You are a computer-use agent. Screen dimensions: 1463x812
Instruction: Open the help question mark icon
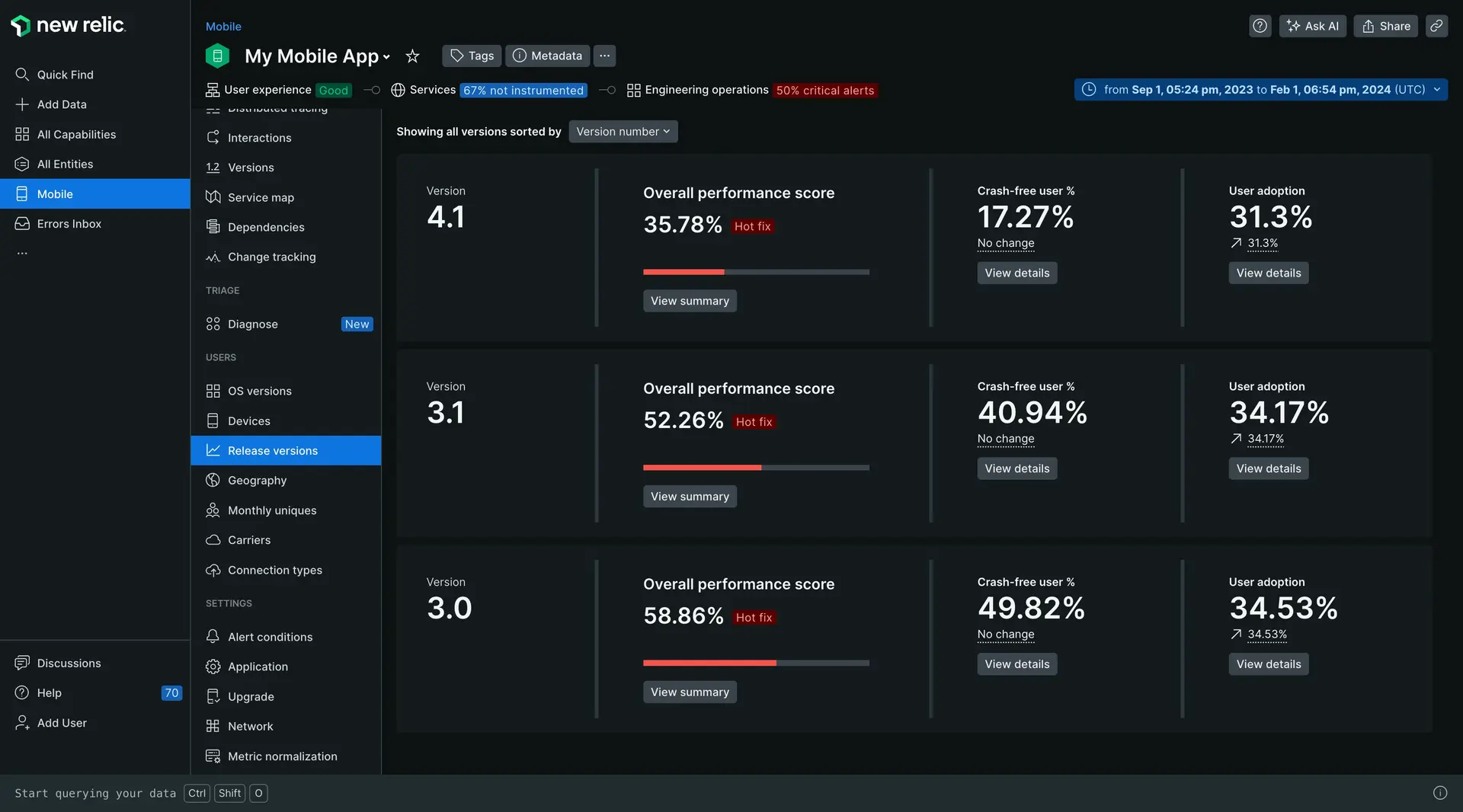[x=1260, y=26]
